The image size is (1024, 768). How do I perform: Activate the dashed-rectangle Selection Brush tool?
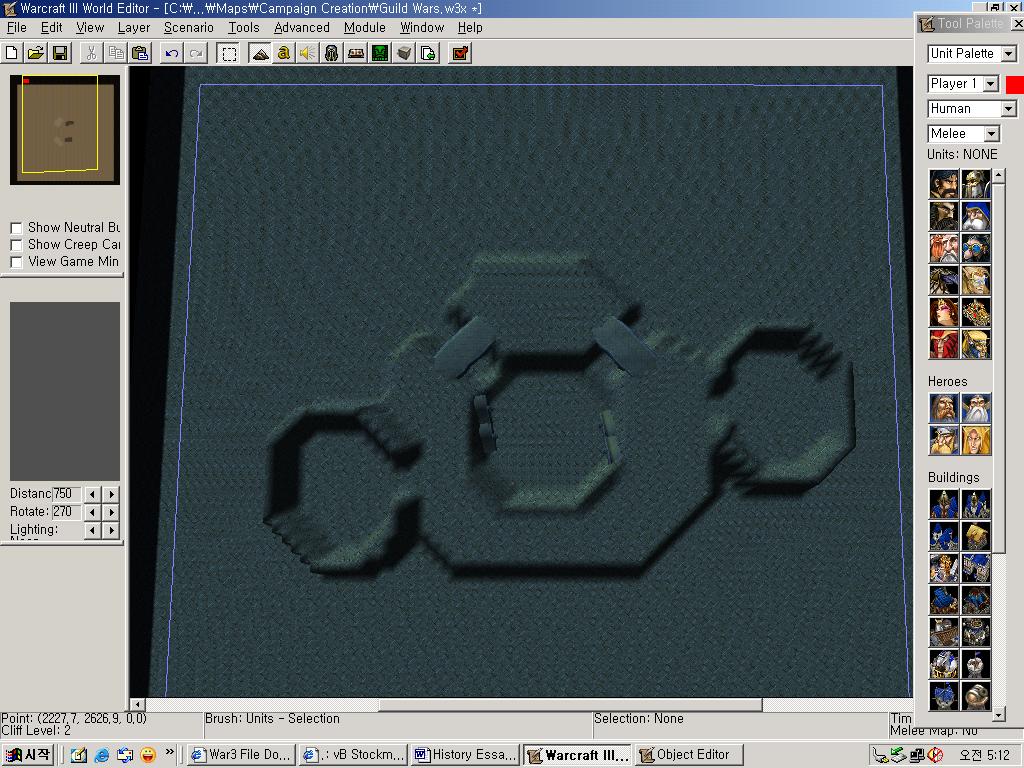pos(229,53)
